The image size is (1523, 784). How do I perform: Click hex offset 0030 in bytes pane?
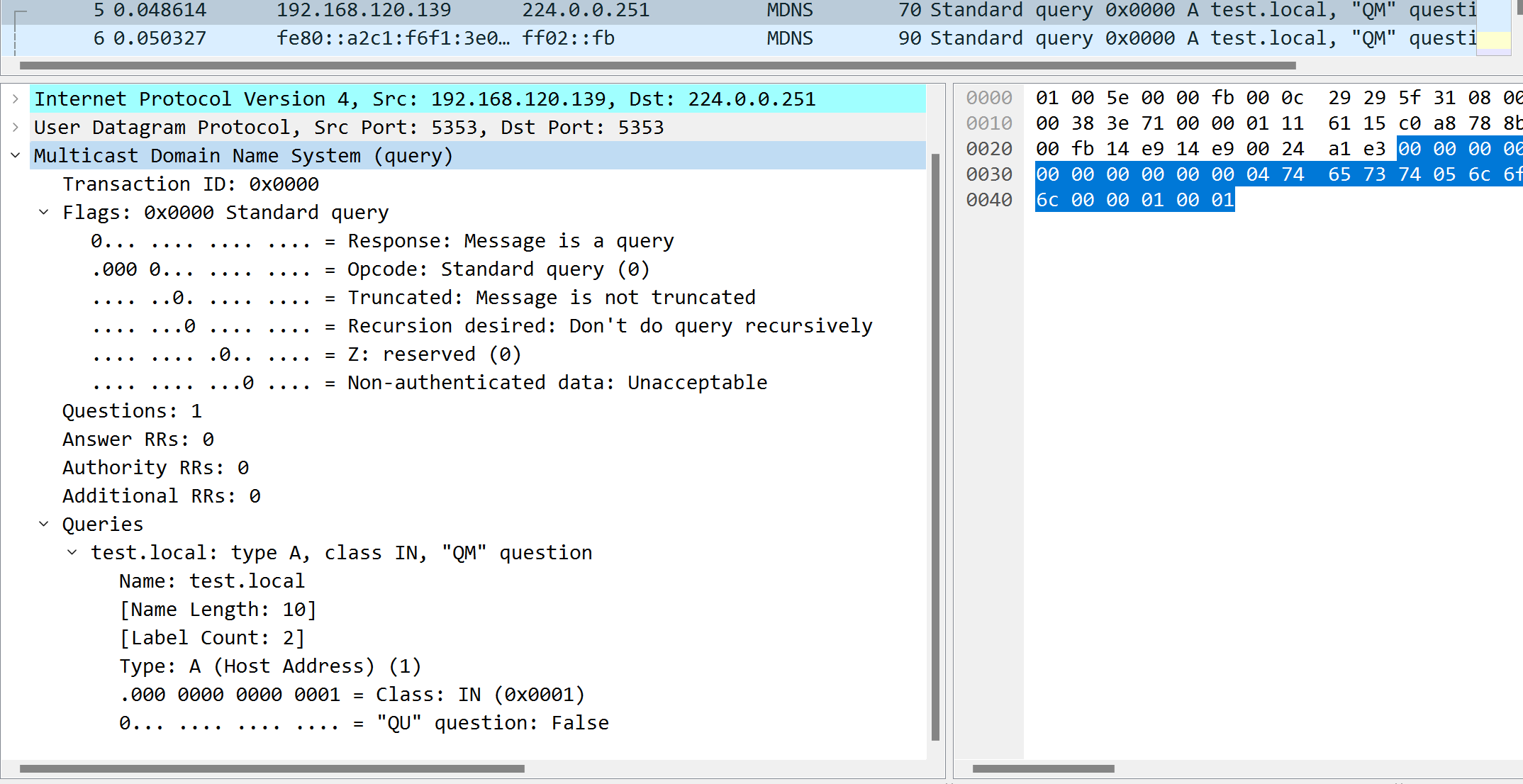pyautogui.click(x=989, y=174)
